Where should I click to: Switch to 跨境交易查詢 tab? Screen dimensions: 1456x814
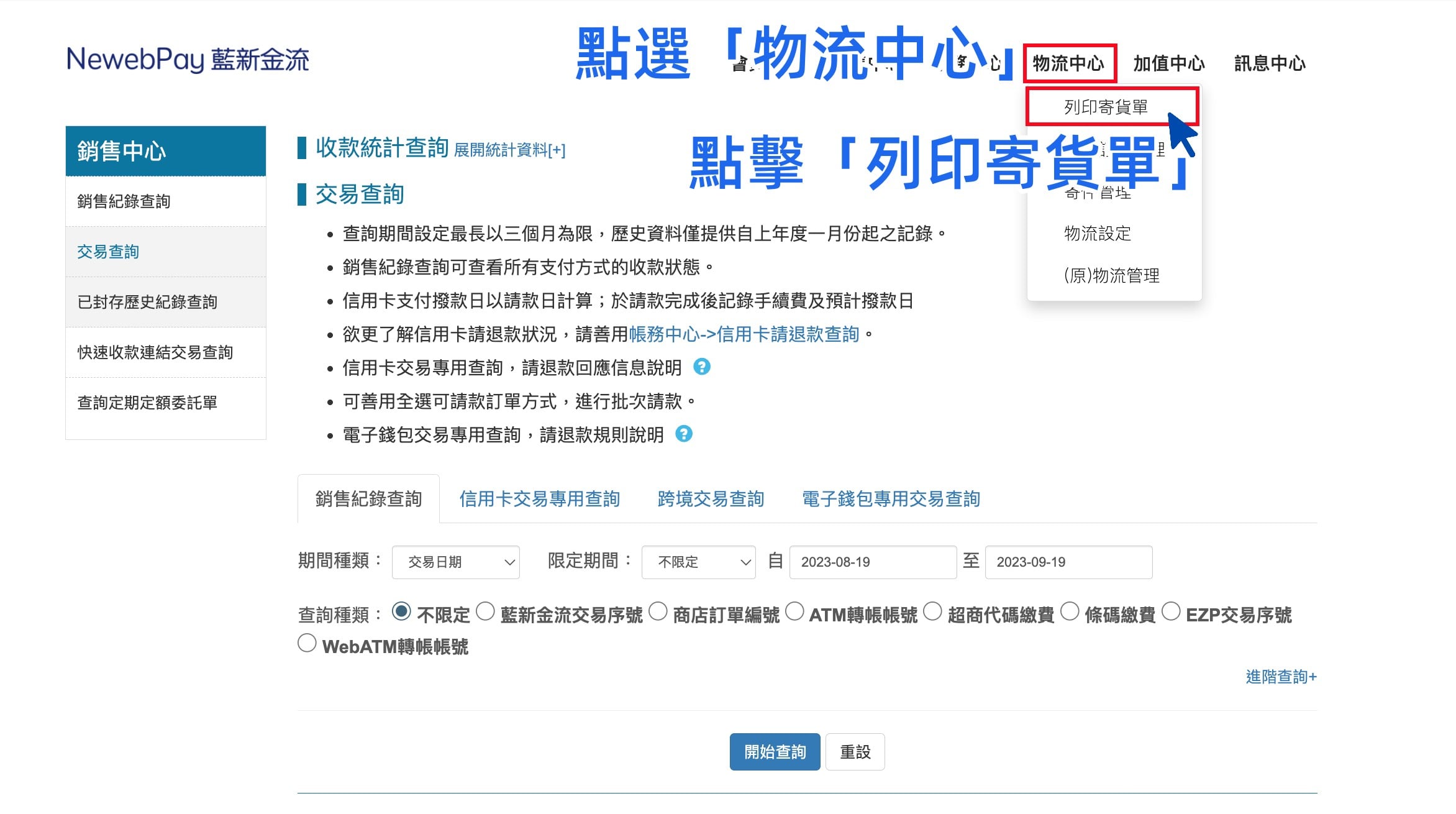click(x=711, y=499)
